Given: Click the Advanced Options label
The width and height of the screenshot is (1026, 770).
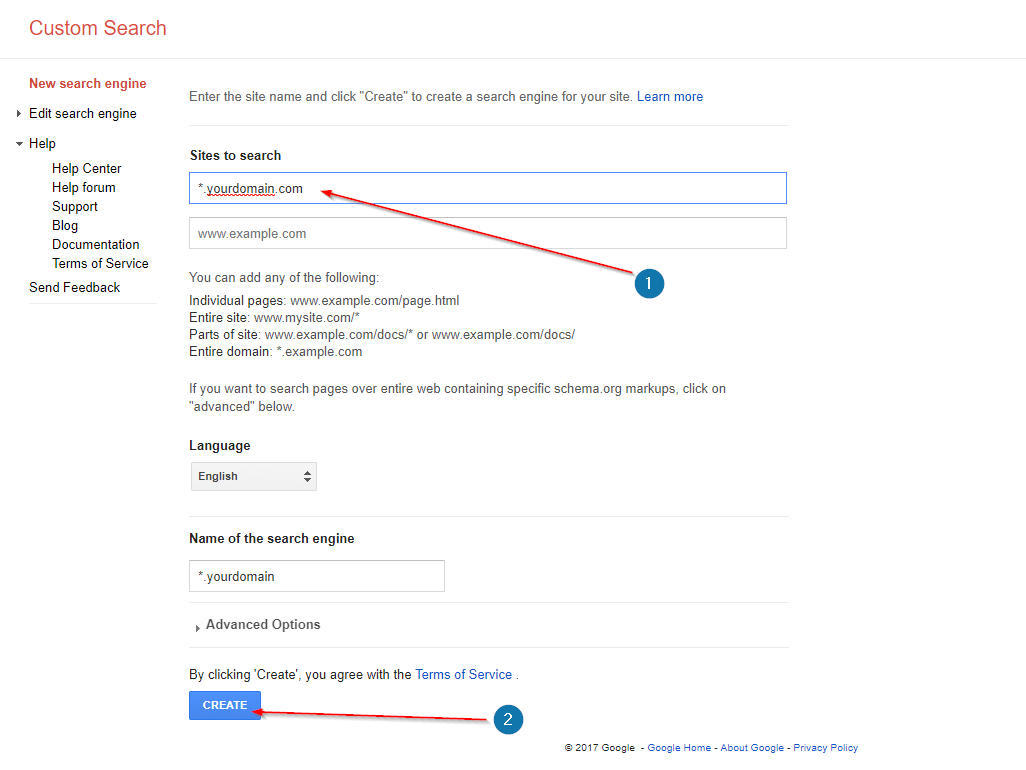Looking at the screenshot, I should pos(263,625).
